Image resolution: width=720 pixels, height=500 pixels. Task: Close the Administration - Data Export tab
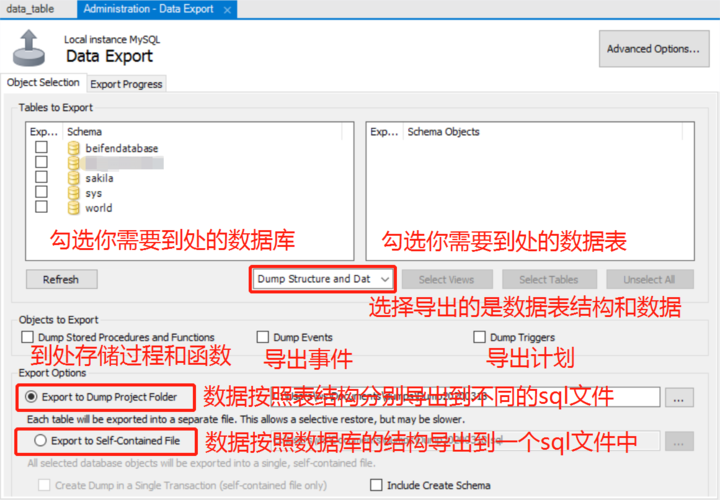(227, 10)
